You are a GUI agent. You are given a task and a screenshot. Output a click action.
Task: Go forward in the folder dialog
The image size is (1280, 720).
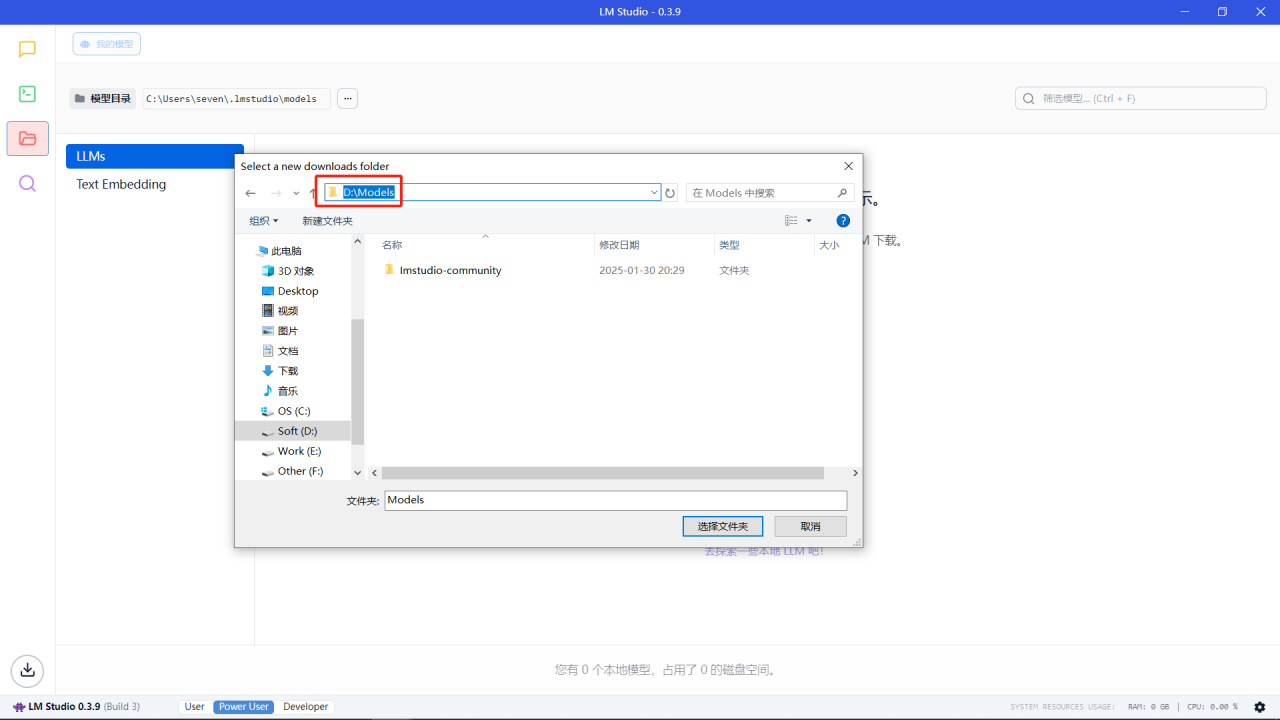[x=276, y=193]
